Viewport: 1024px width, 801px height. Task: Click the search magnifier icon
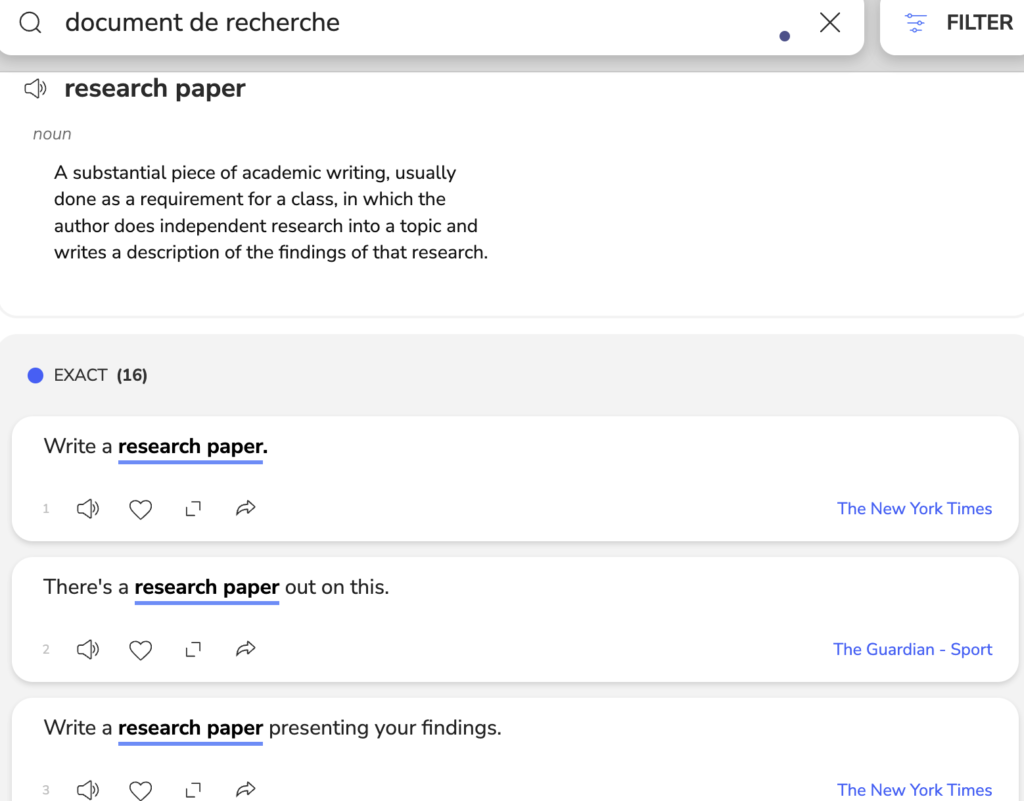(x=31, y=22)
